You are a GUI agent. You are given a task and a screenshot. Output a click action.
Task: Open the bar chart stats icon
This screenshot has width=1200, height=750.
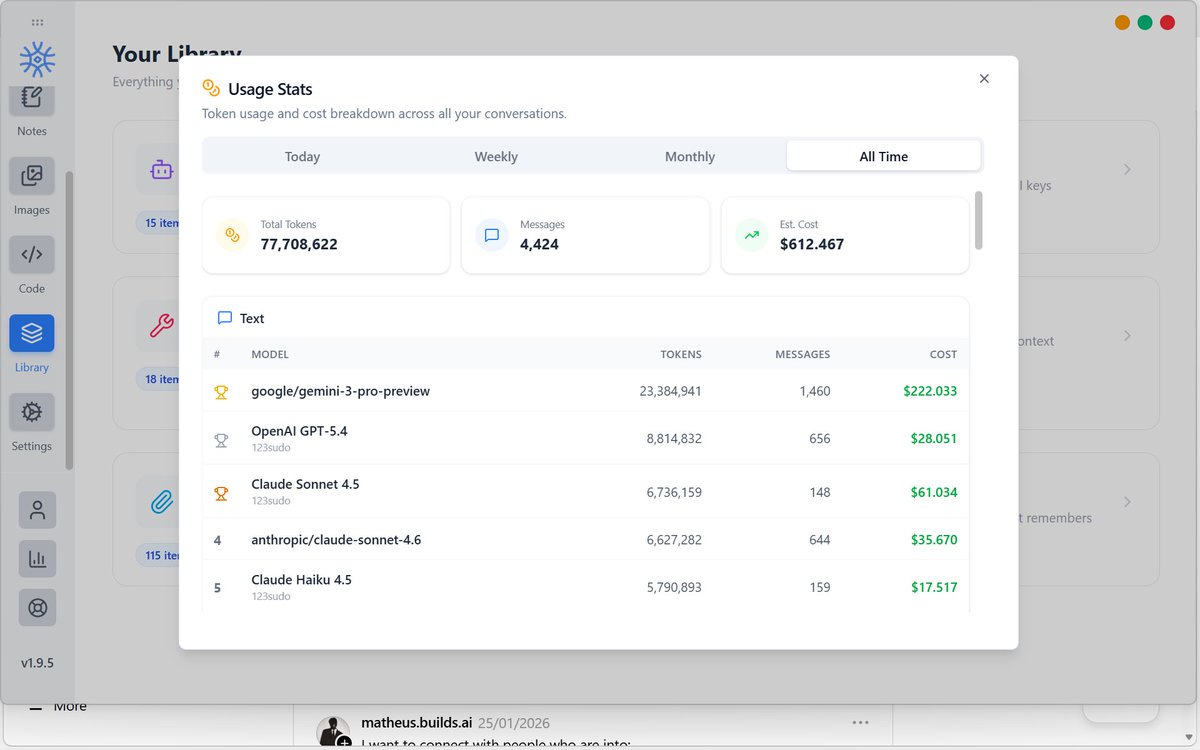point(38,559)
